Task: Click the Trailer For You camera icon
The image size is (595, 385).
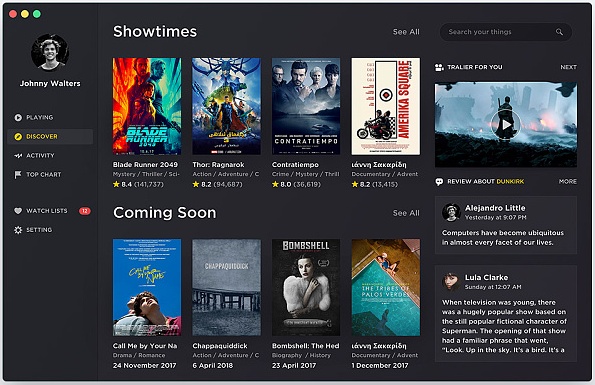Action: click(439, 67)
